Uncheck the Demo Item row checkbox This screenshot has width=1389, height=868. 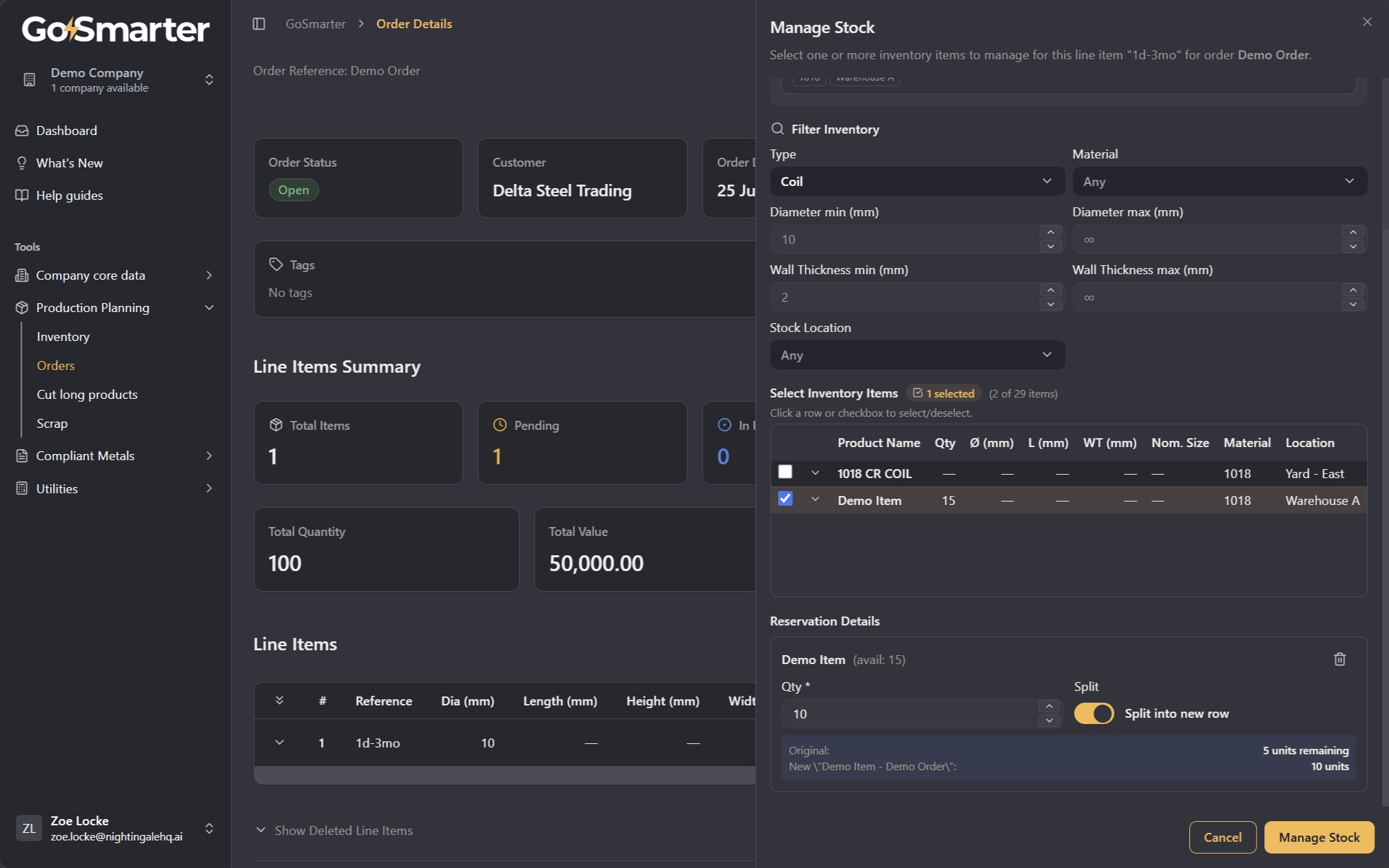(x=785, y=499)
